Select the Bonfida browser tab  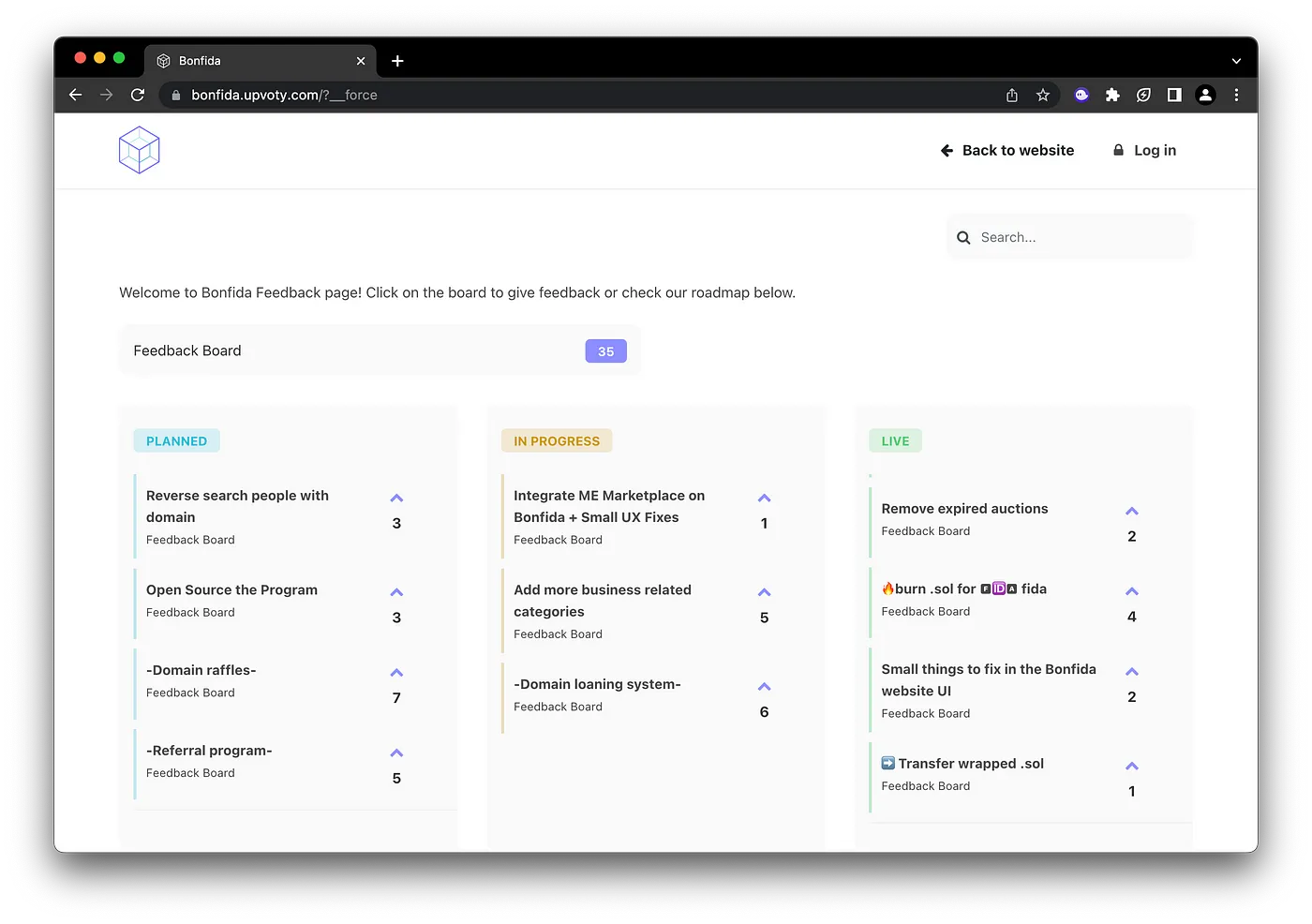coord(260,61)
